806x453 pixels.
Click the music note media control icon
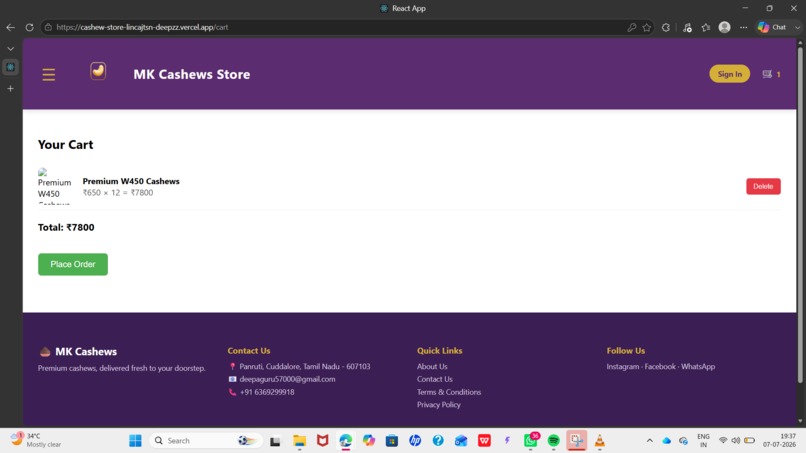coord(687,28)
